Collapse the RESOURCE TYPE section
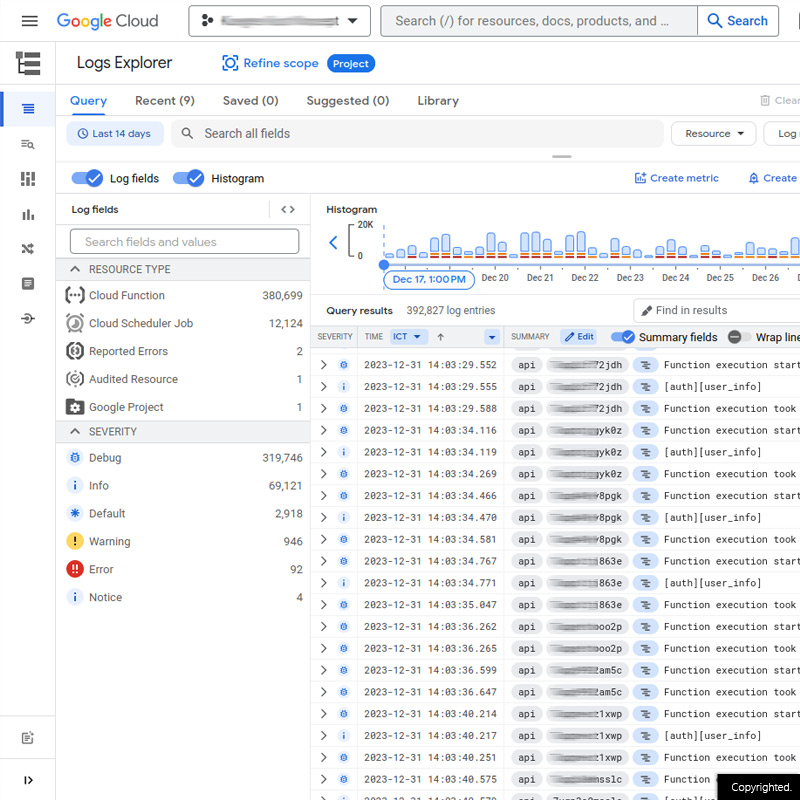Image resolution: width=800 pixels, height=800 pixels. pyautogui.click(x=75, y=269)
